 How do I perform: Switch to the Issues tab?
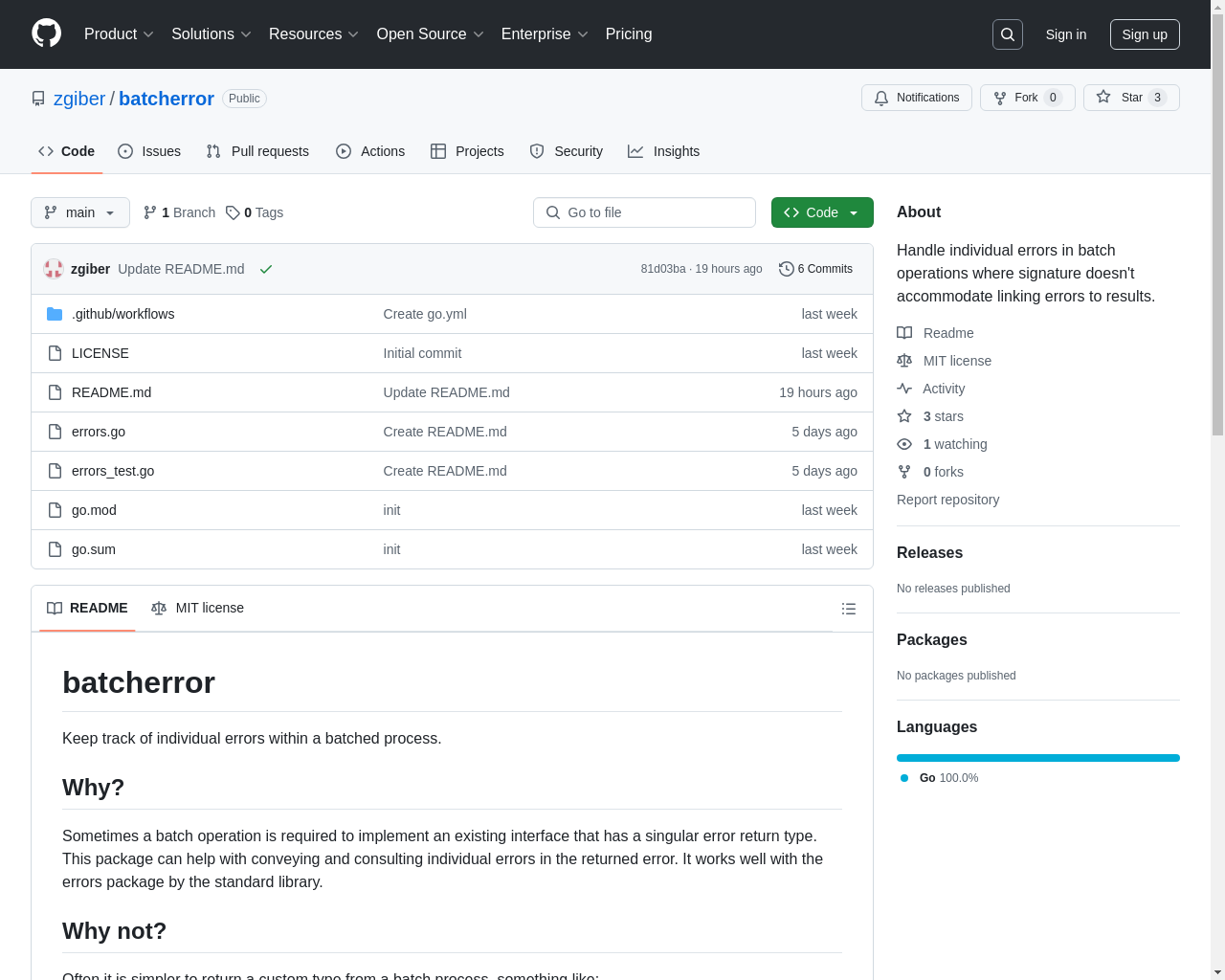click(x=149, y=151)
